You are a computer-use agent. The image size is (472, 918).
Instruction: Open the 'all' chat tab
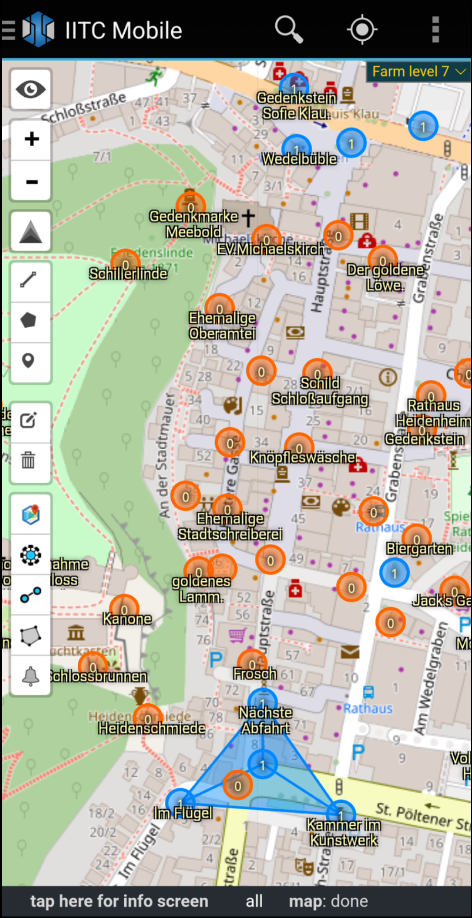[x=254, y=902]
